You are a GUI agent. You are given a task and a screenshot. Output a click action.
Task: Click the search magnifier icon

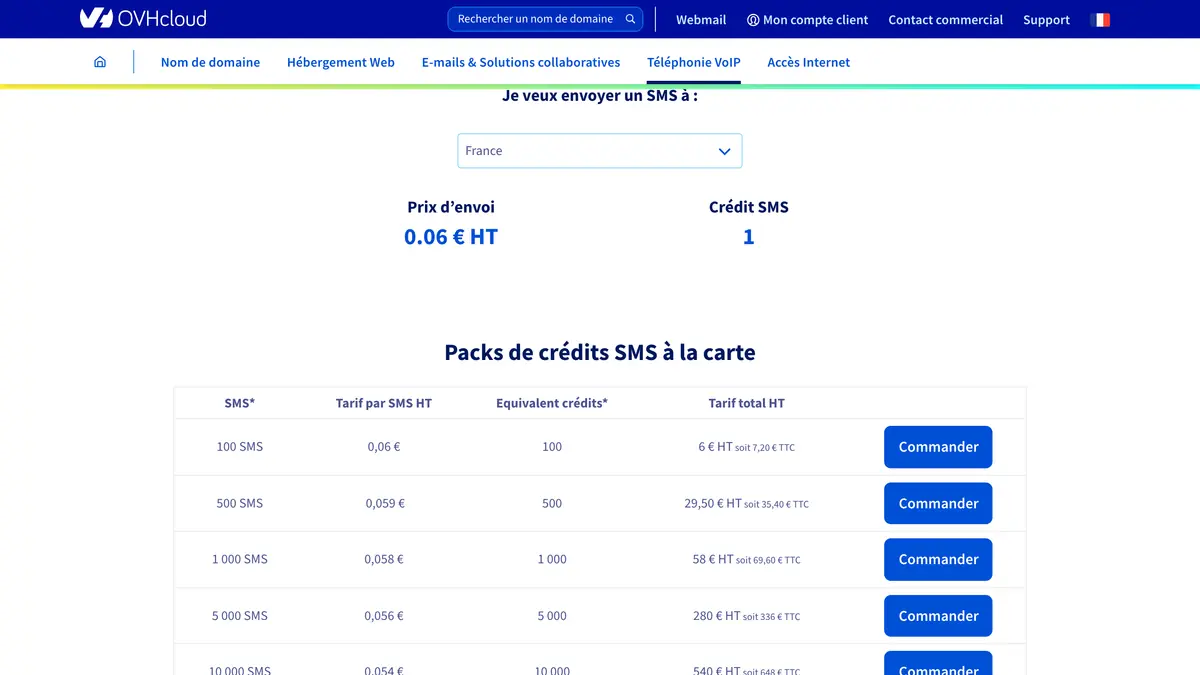631,19
